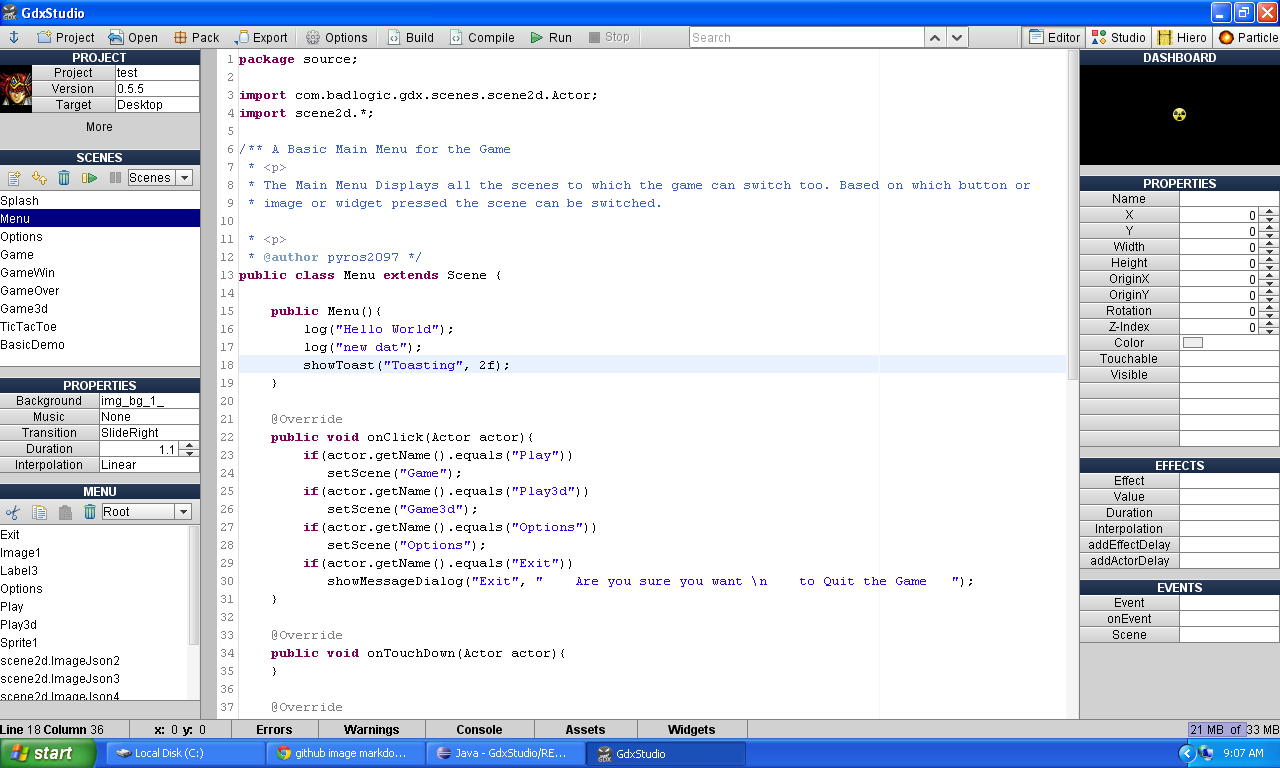This screenshot has width=1280, height=768.
Task: Click the Build toolbar button
Action: click(411, 37)
